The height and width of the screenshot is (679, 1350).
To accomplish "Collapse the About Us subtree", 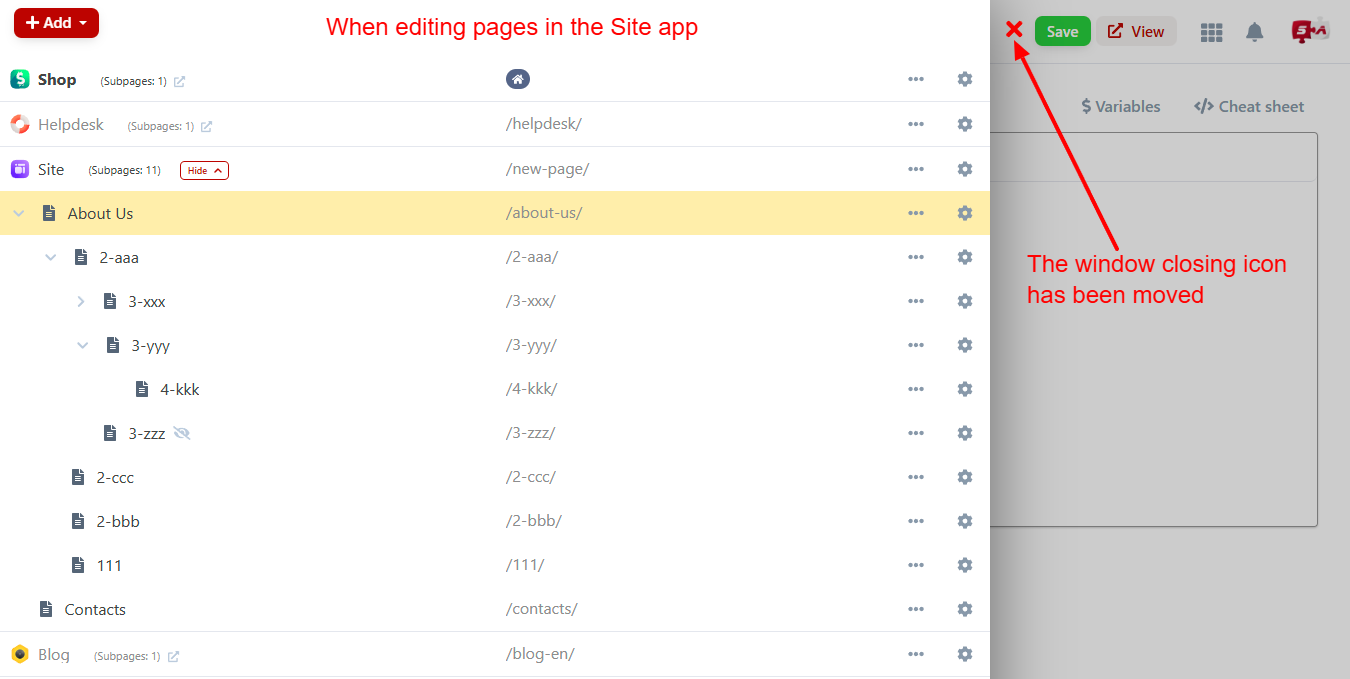I will tap(18, 213).
